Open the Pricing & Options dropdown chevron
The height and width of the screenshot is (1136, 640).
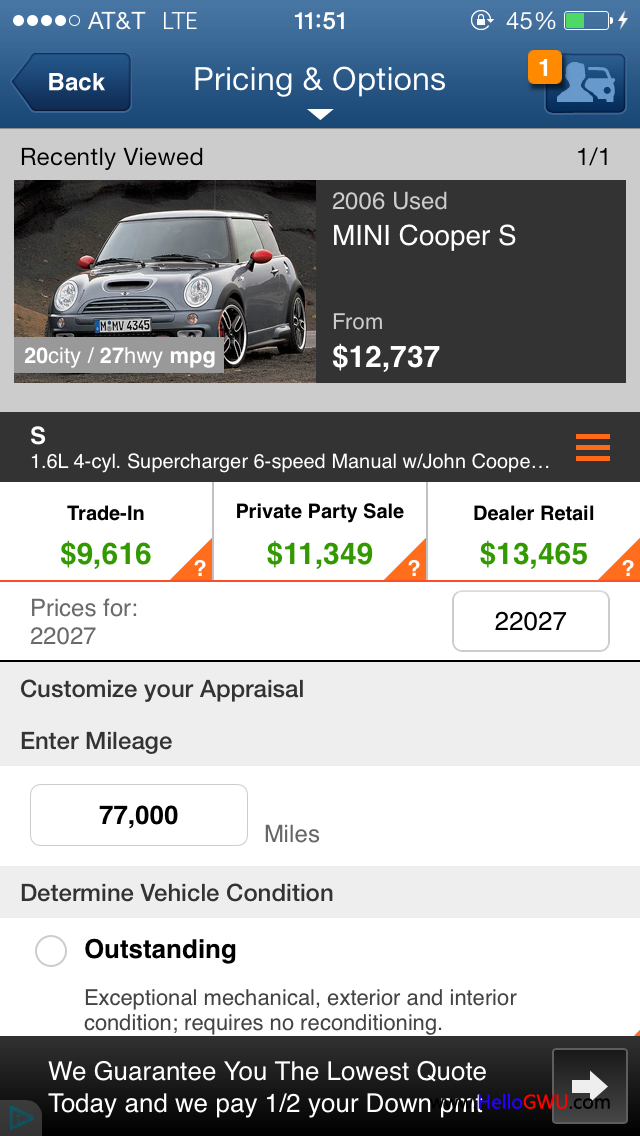point(319,114)
